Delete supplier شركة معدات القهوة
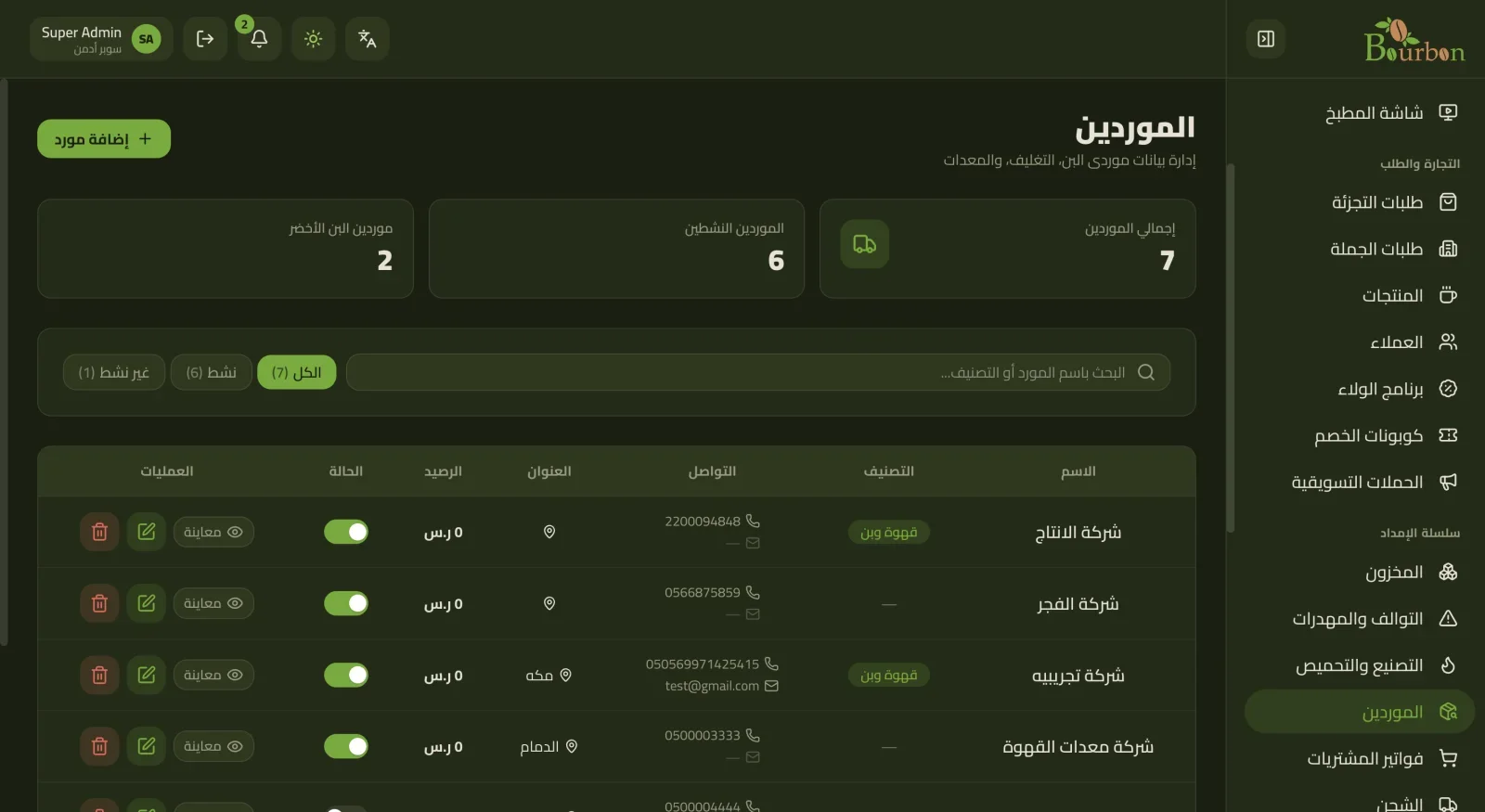 tap(99, 746)
